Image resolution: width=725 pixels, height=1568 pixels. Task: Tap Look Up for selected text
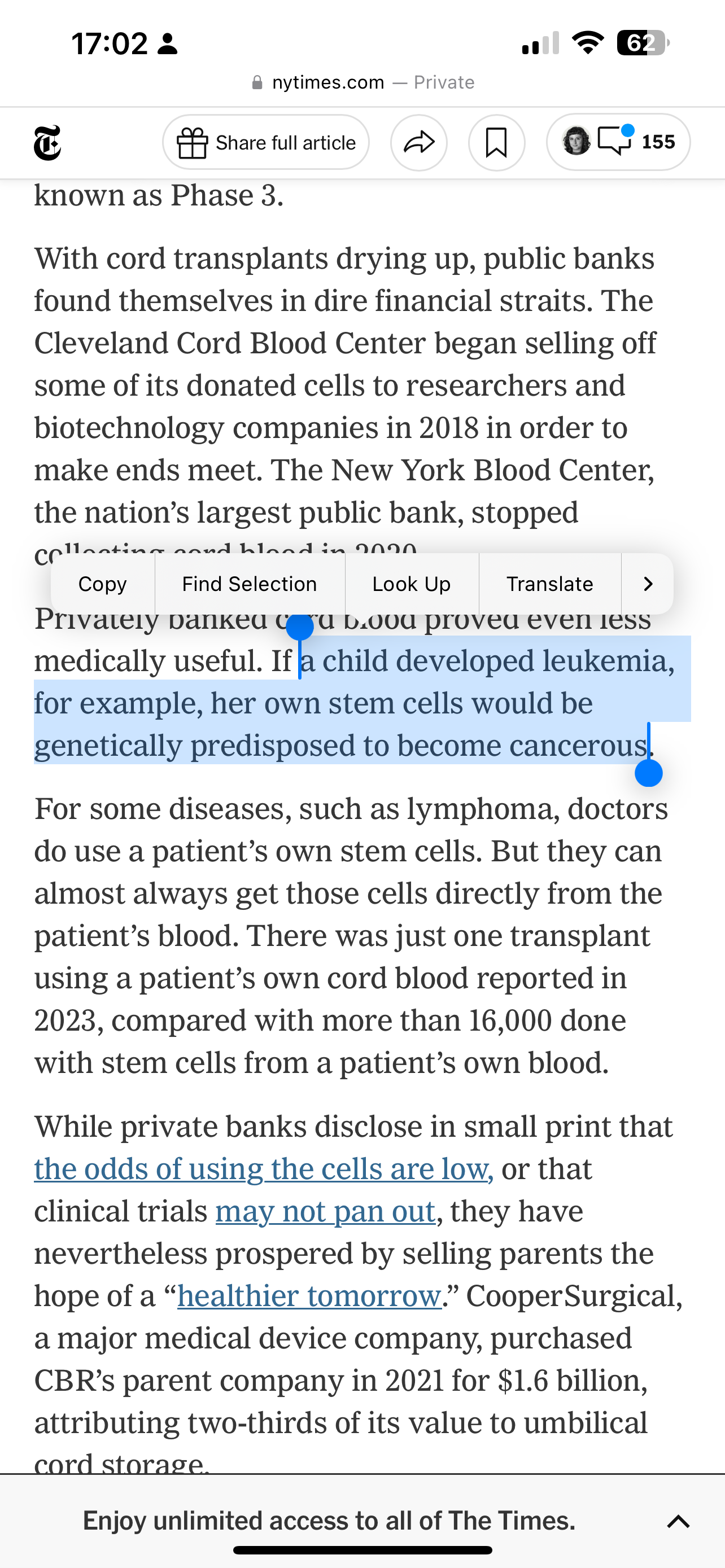(412, 584)
